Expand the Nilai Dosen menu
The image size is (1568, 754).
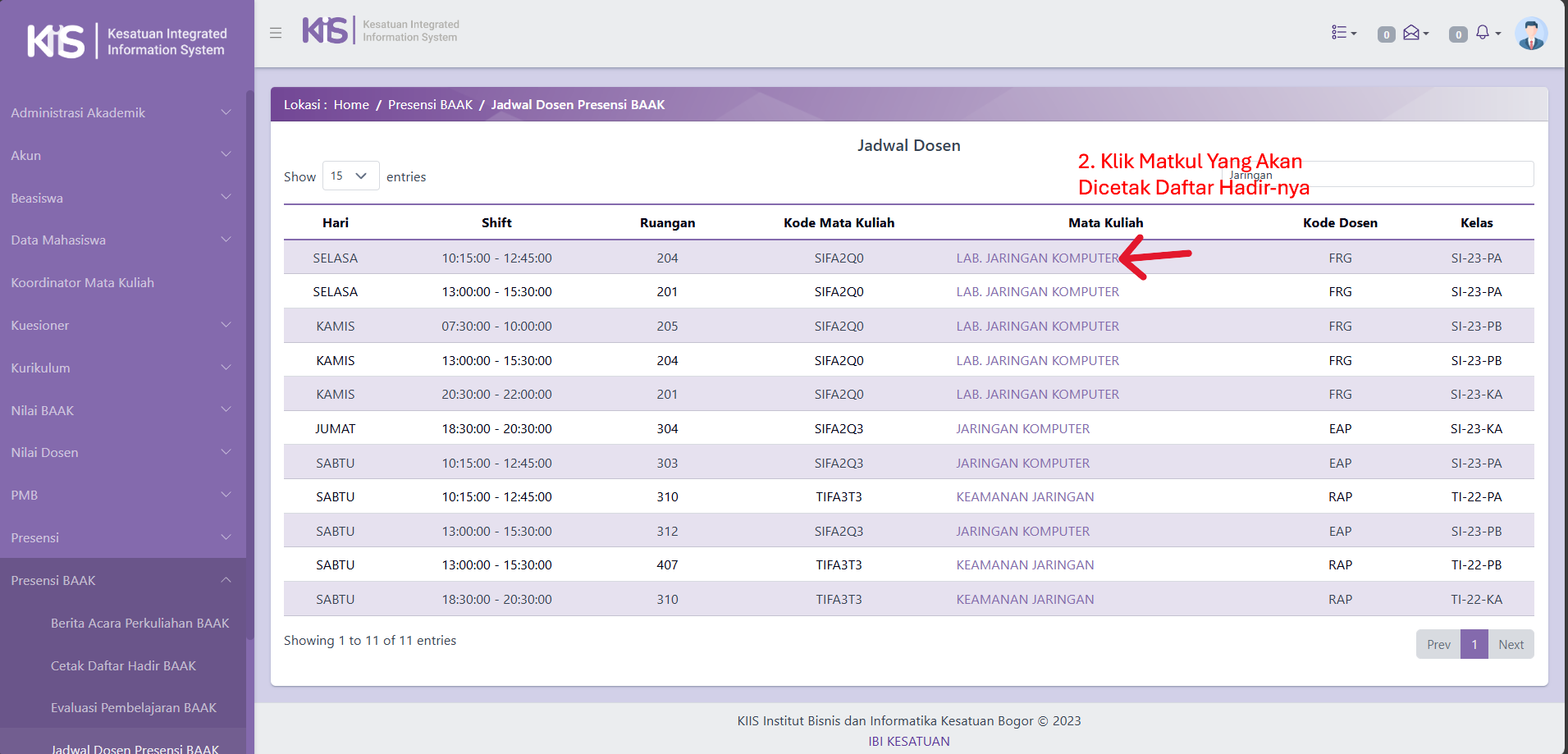[x=121, y=452]
